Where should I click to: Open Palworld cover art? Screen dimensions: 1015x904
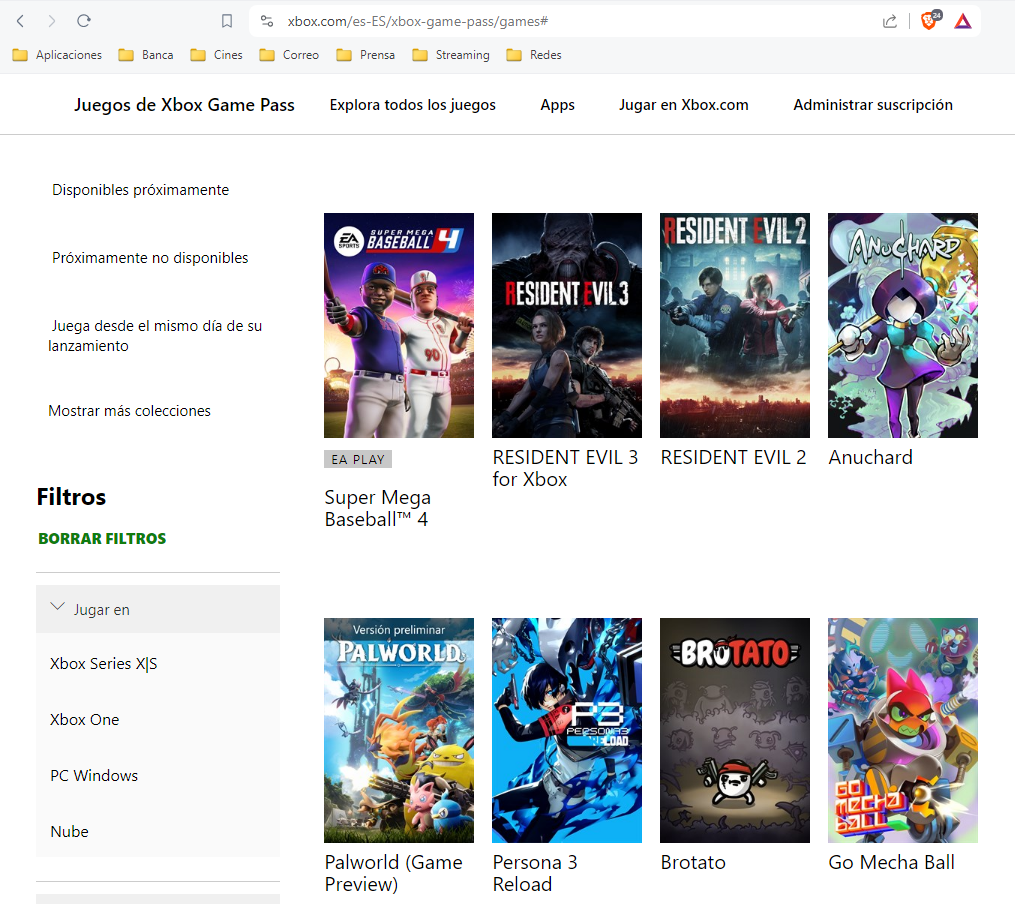[399, 731]
